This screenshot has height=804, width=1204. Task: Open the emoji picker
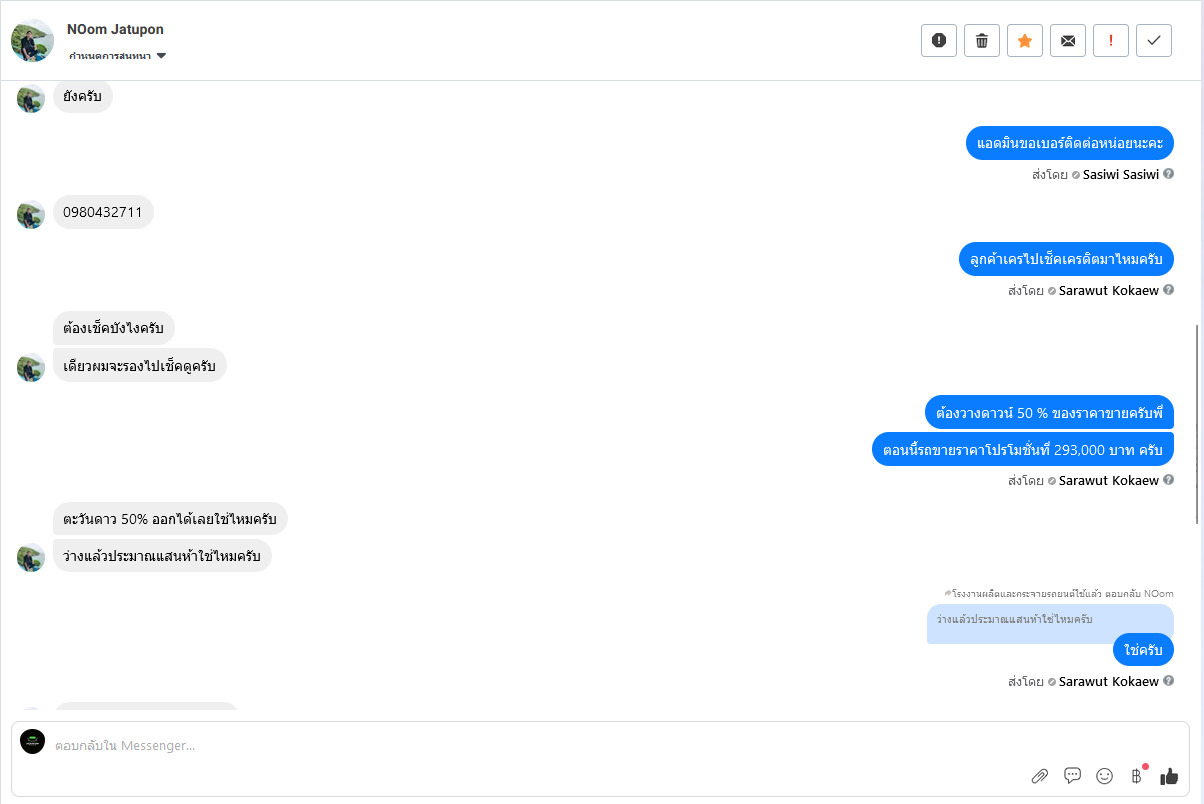[x=1104, y=776]
